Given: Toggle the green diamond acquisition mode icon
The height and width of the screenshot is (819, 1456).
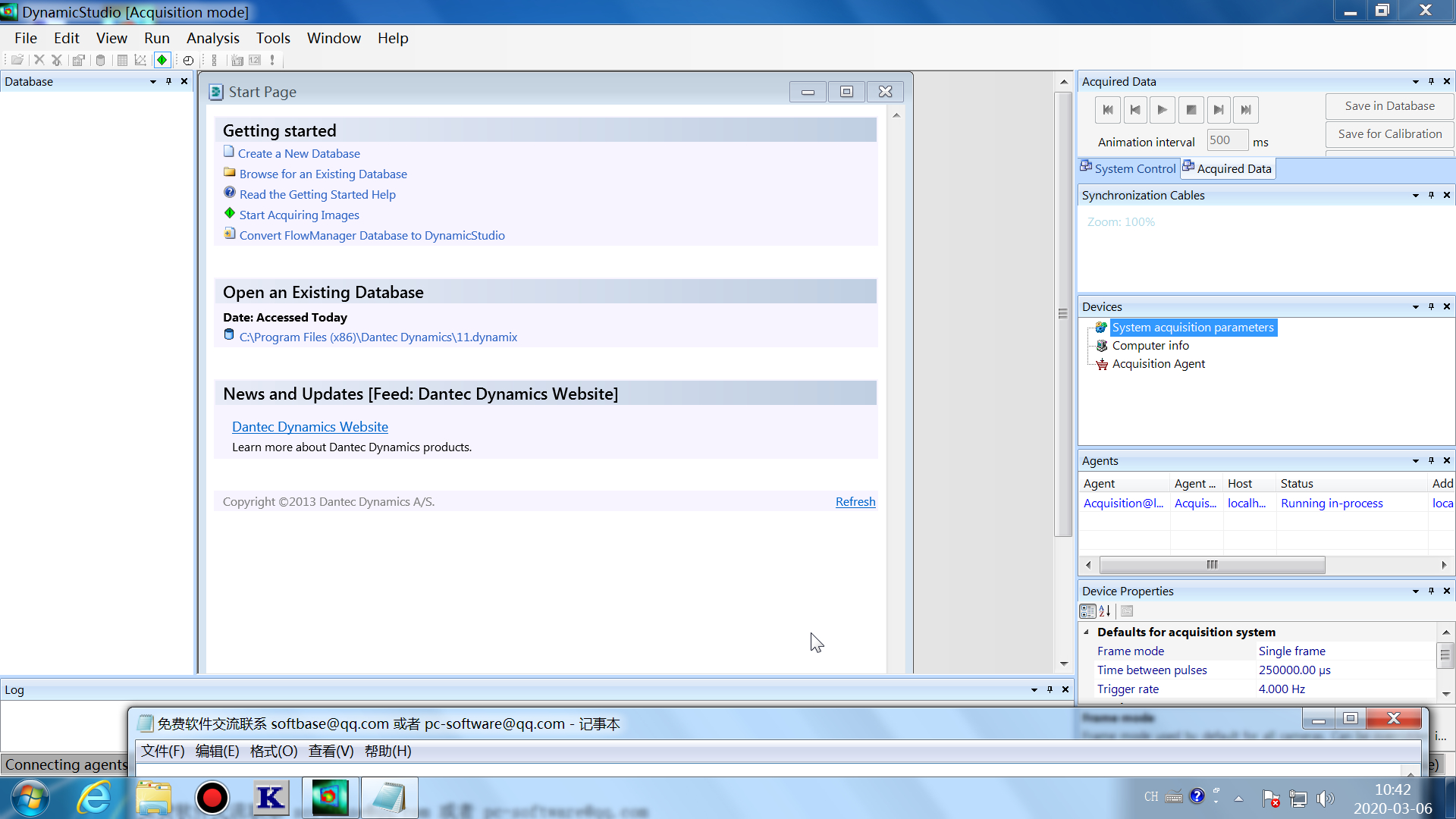Looking at the screenshot, I should pos(162,60).
